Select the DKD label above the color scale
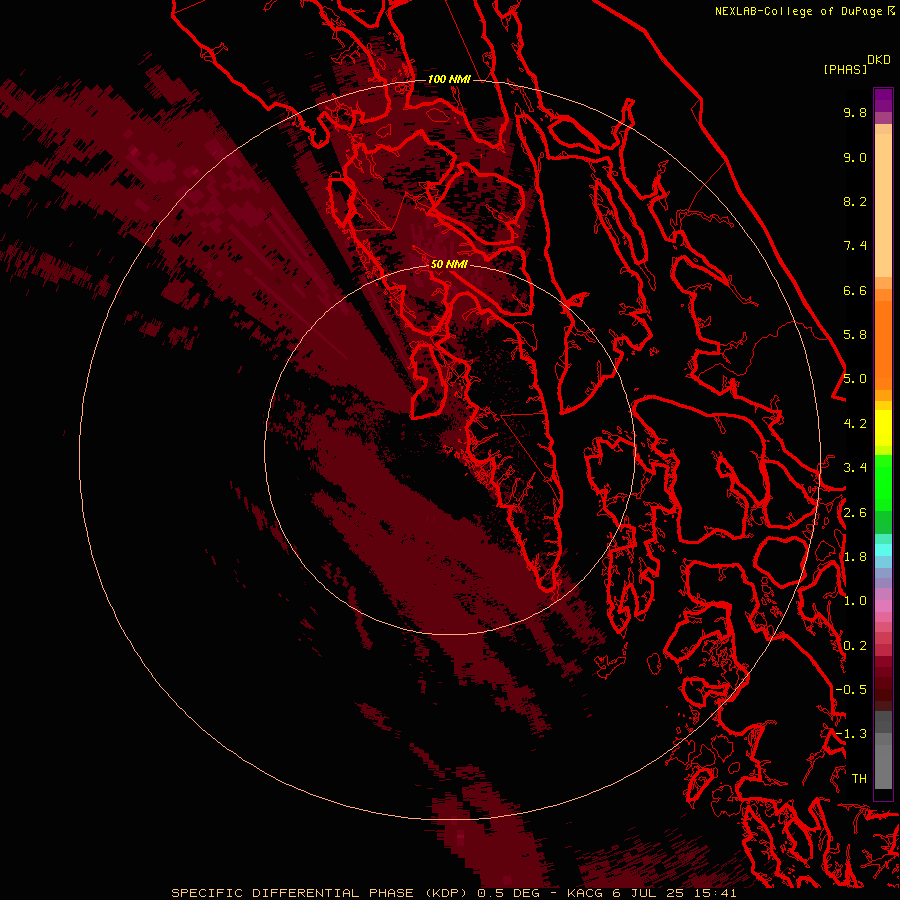 pos(879,60)
